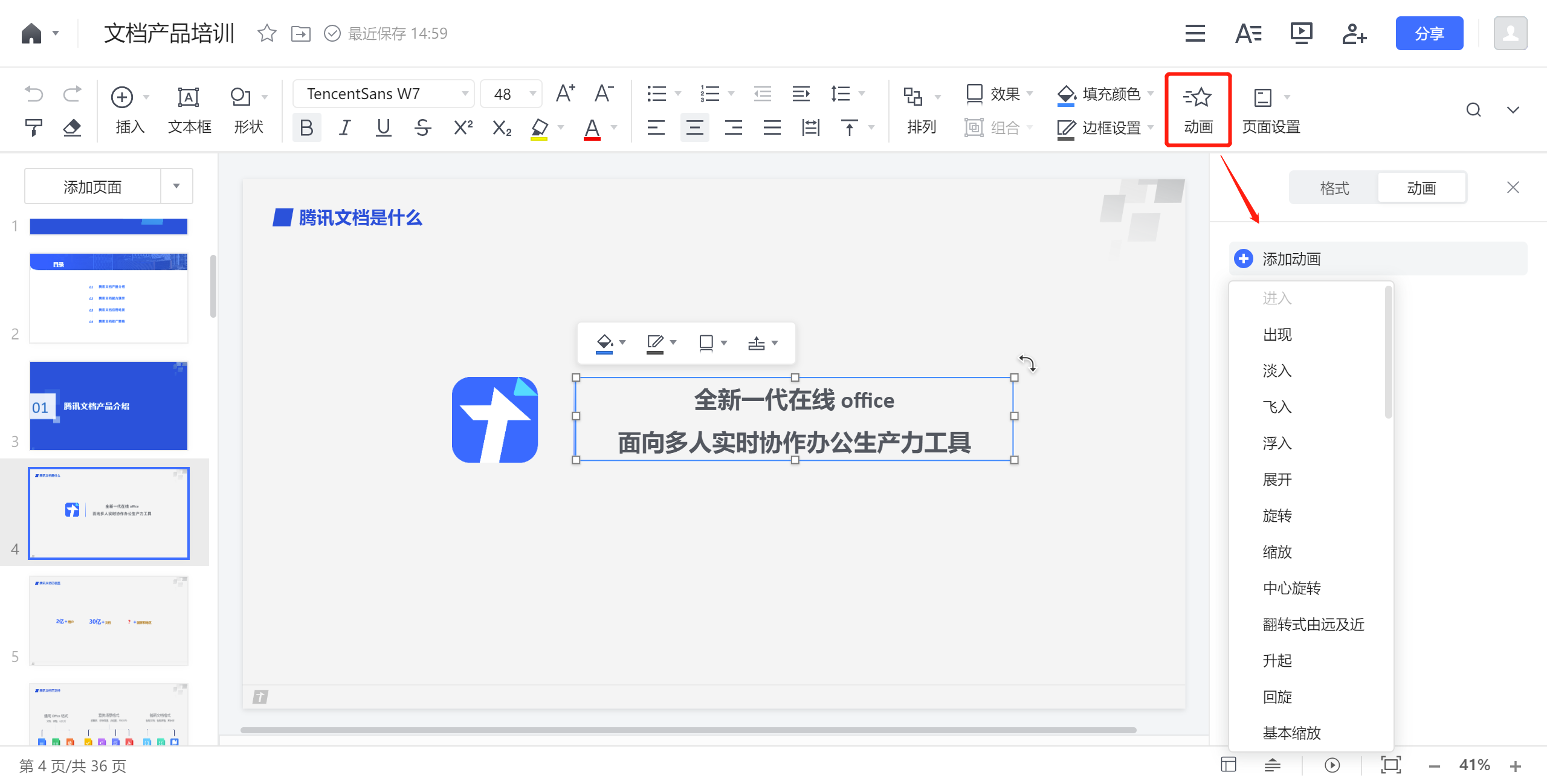Click the add collaborator icon
The image size is (1547, 784).
pyautogui.click(x=1354, y=33)
